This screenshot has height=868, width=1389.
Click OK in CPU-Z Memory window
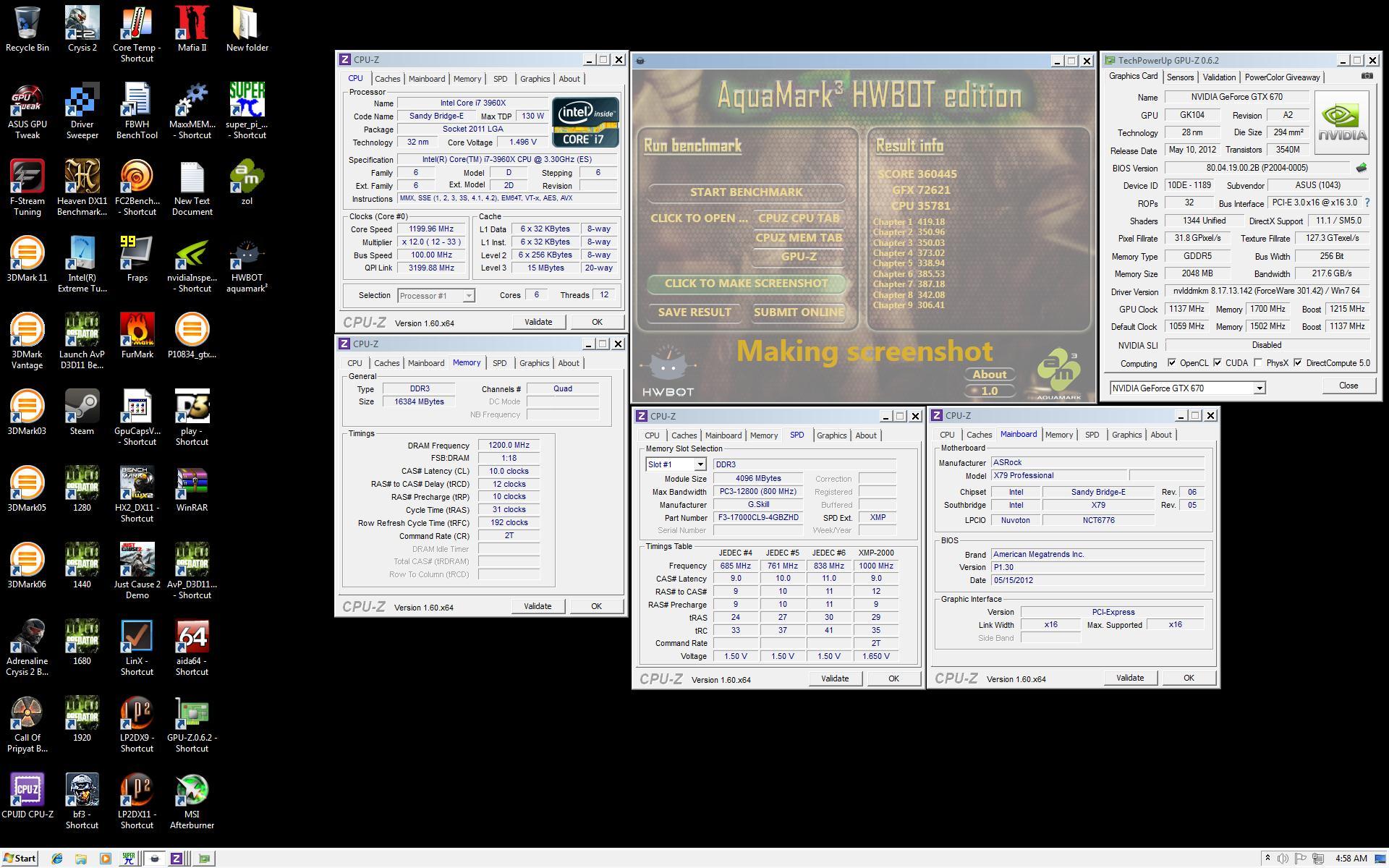[x=596, y=606]
